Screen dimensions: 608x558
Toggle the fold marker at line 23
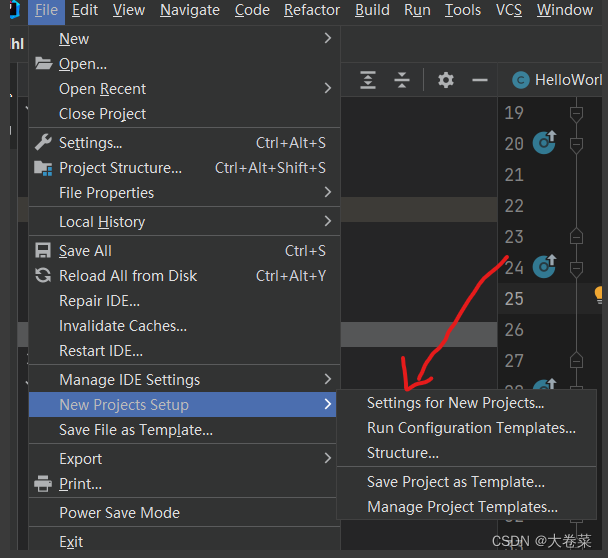576,236
